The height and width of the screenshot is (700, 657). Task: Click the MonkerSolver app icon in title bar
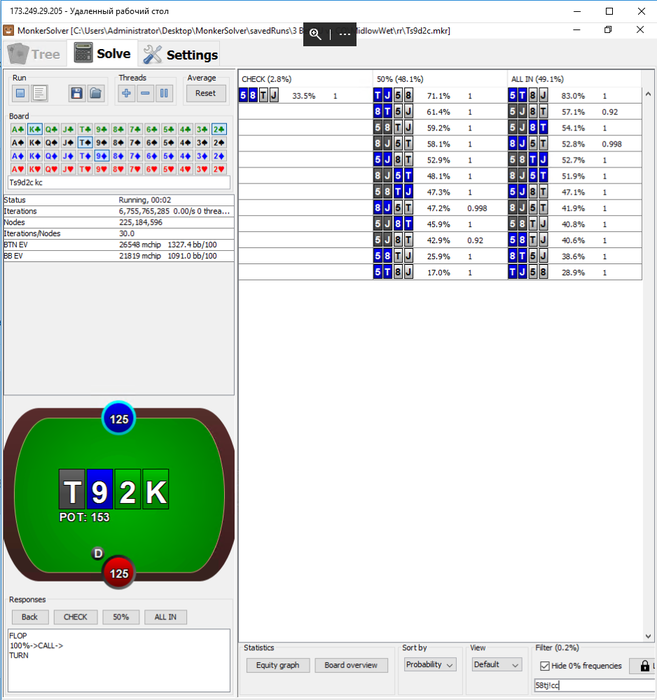click(8, 30)
